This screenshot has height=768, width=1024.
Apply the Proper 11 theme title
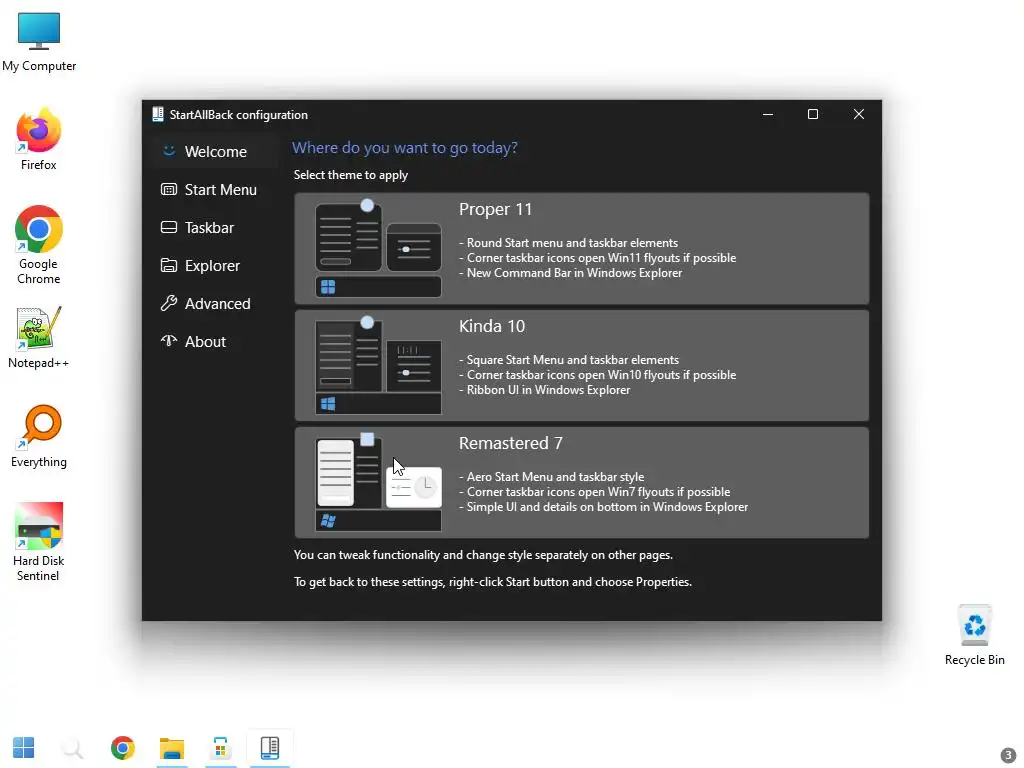(495, 210)
